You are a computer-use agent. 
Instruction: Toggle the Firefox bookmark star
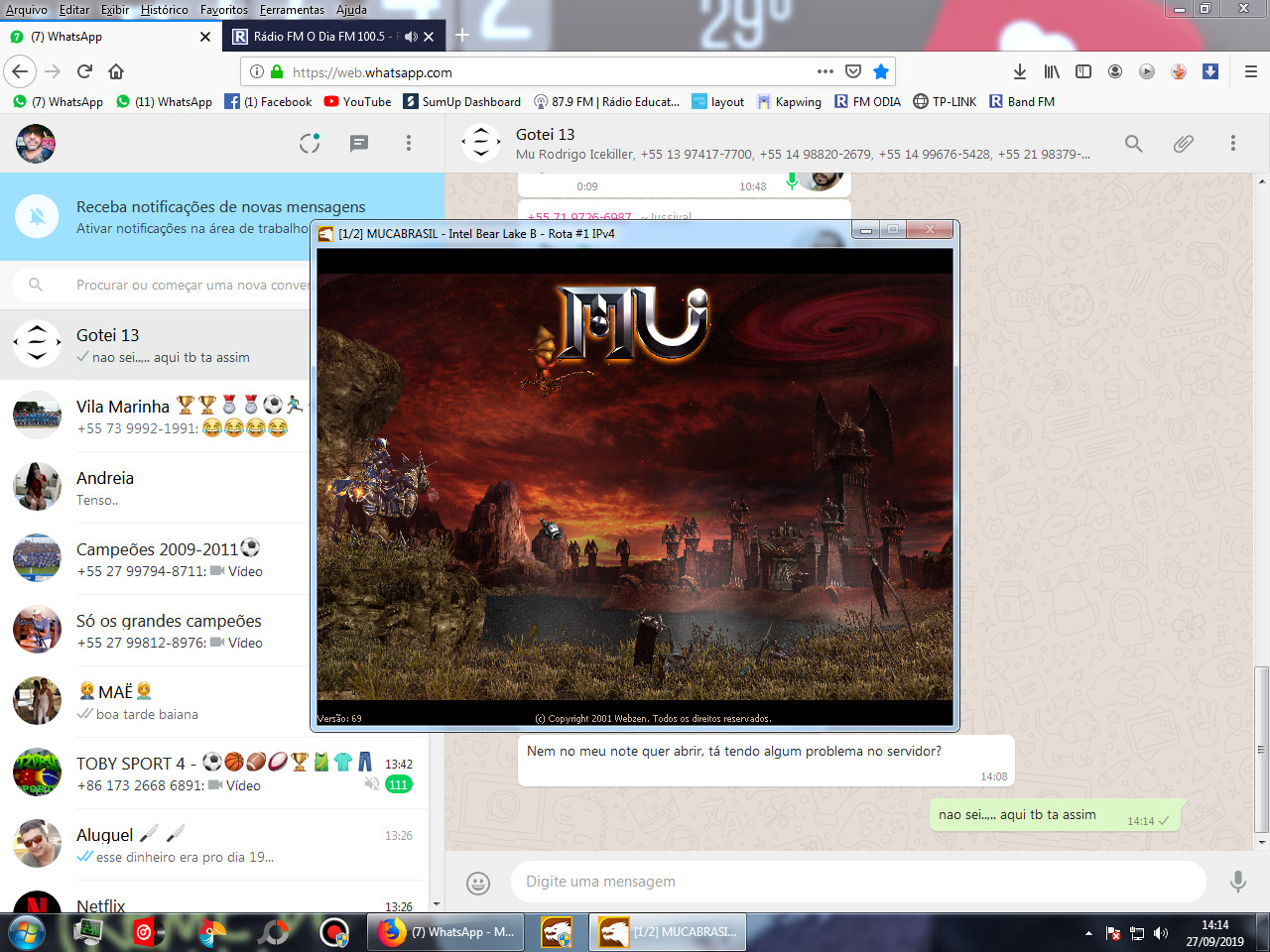pos(880,71)
